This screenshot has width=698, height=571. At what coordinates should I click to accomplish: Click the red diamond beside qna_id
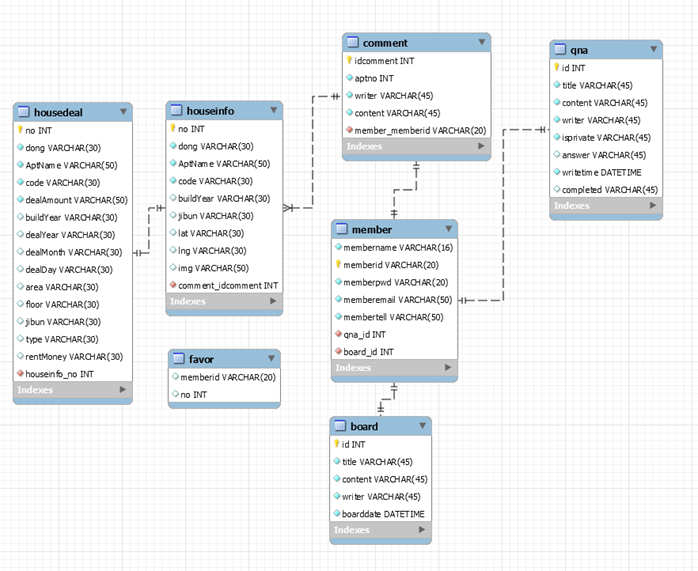pyautogui.click(x=338, y=333)
